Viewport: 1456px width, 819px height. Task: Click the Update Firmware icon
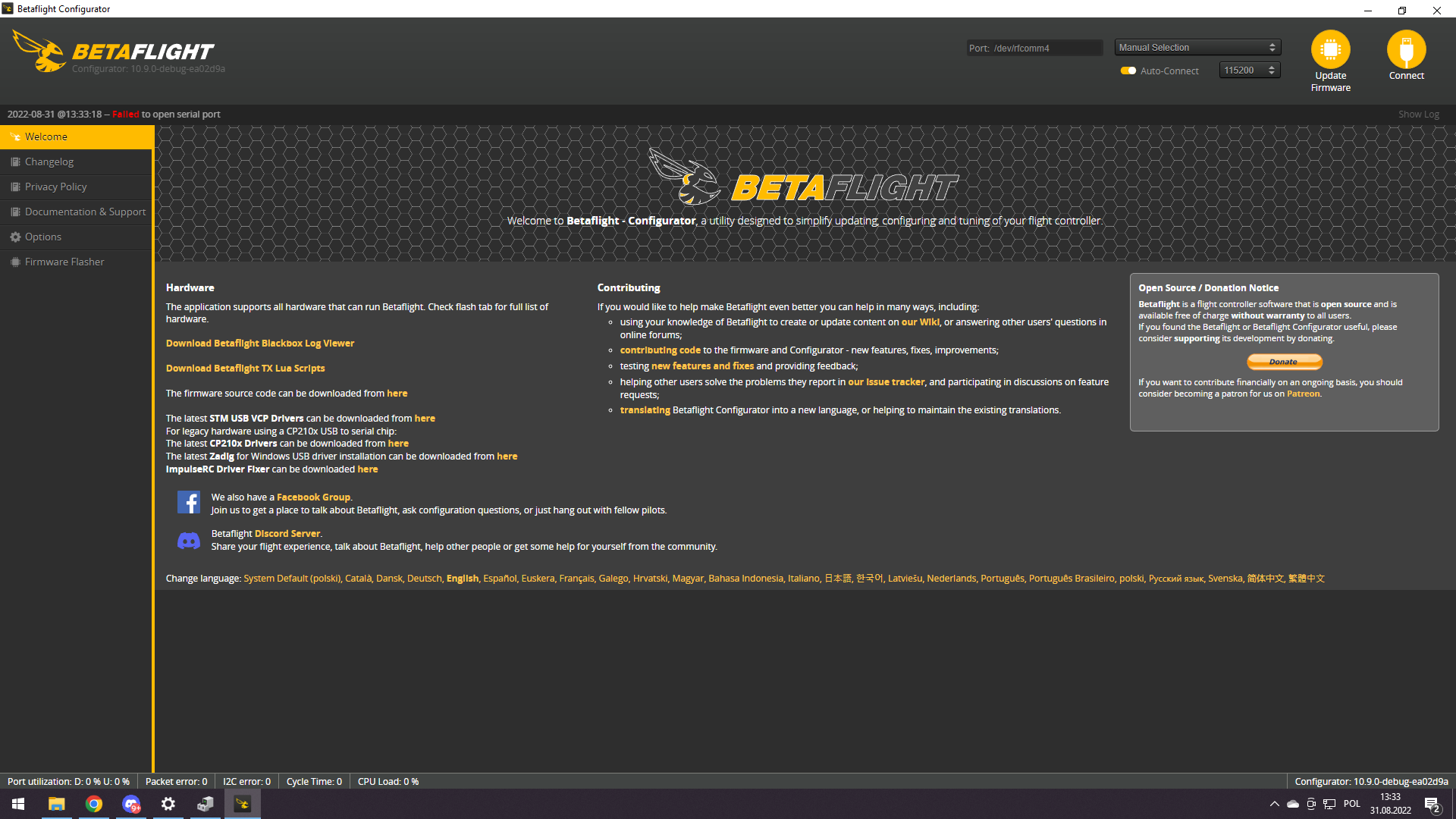(1331, 49)
